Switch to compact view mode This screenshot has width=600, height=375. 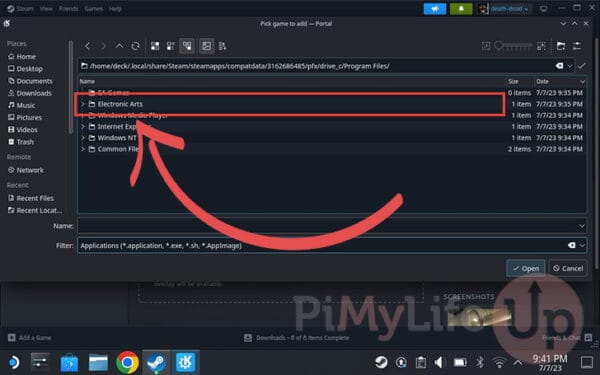[171, 46]
